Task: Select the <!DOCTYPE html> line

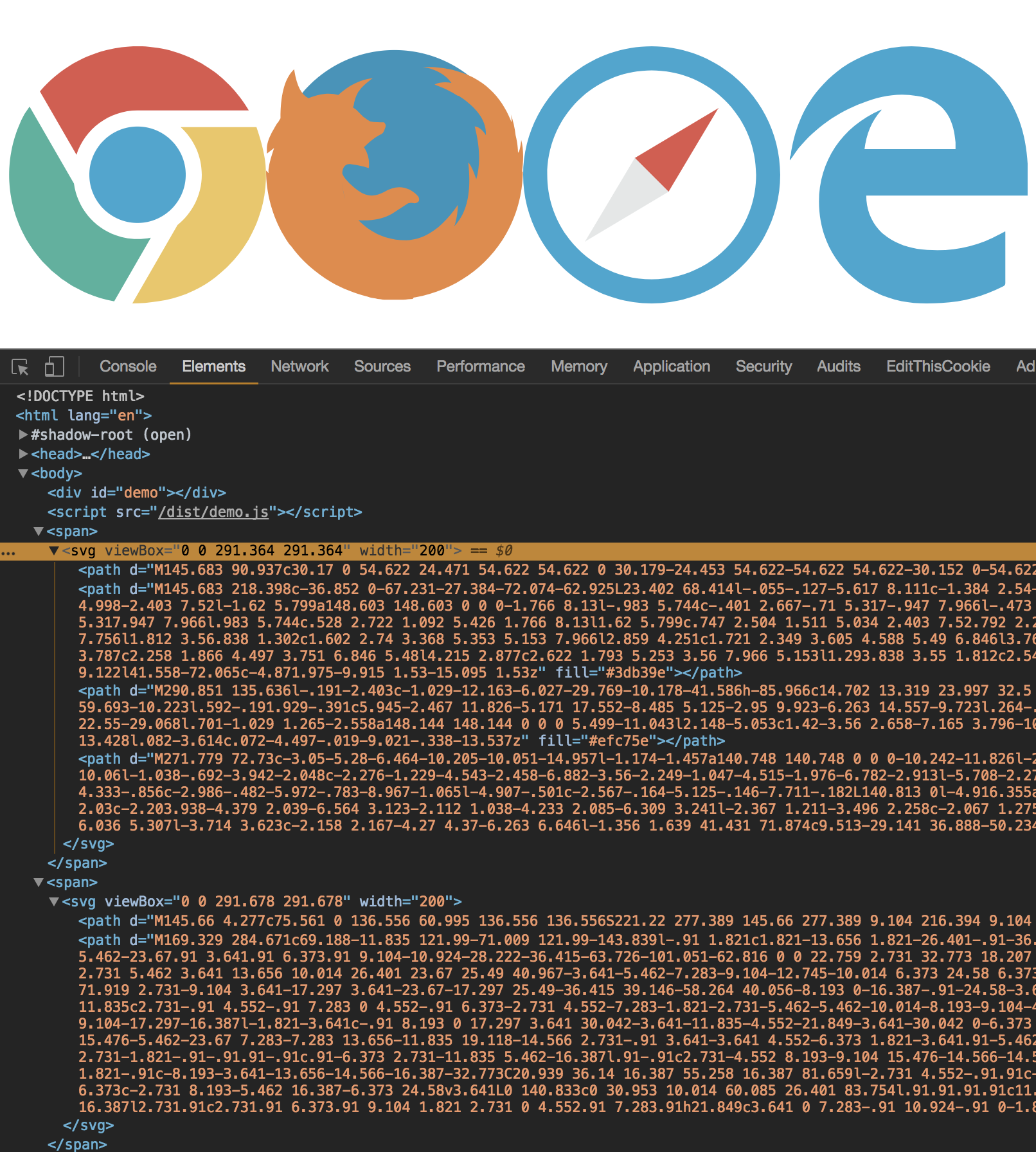Action: coord(80,396)
